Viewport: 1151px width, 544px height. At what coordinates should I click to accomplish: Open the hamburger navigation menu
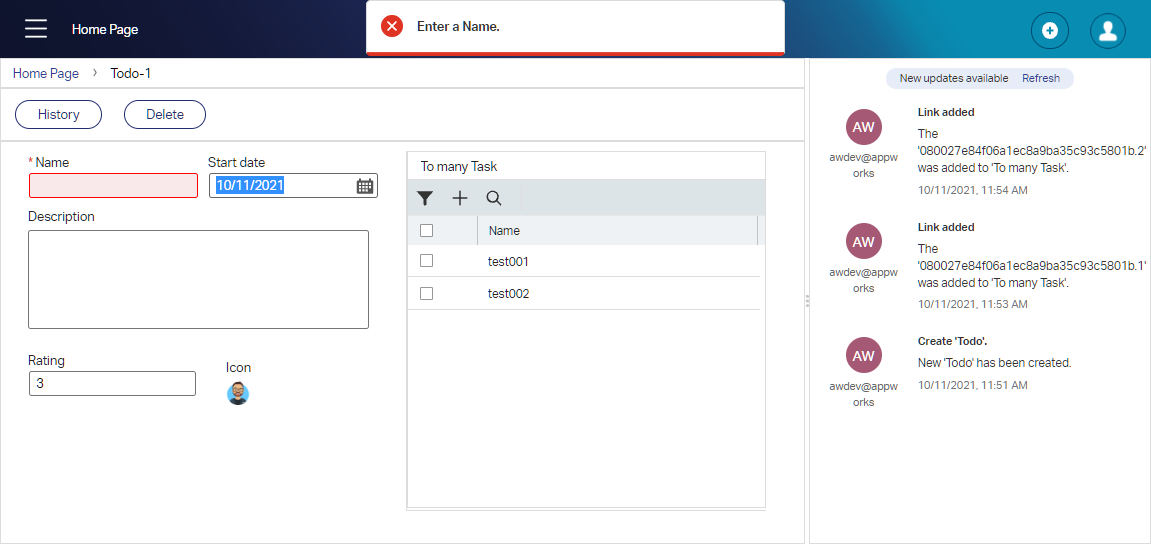36,29
